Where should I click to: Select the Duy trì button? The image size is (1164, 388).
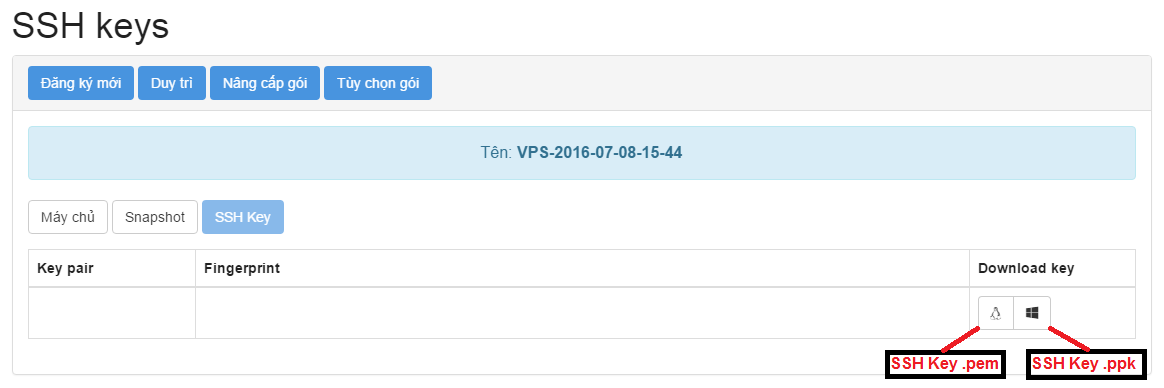(171, 83)
